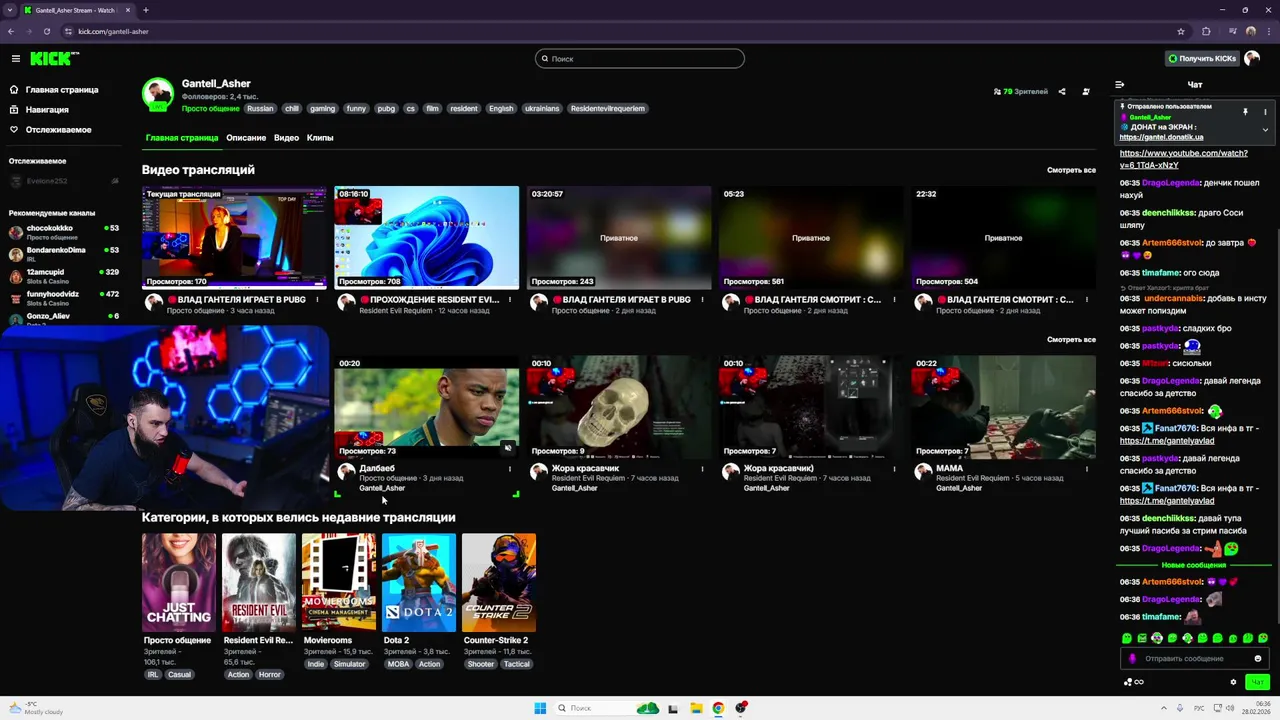The height and width of the screenshot is (720, 1280).
Task: Click 79 Зрителей viewer count
Action: 1021,92
